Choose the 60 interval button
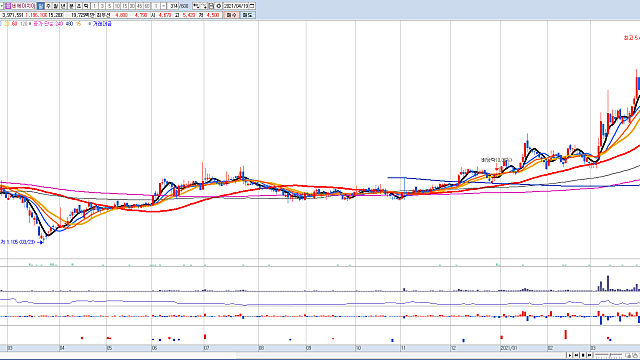The height and width of the screenshot is (360, 640). (147, 6)
